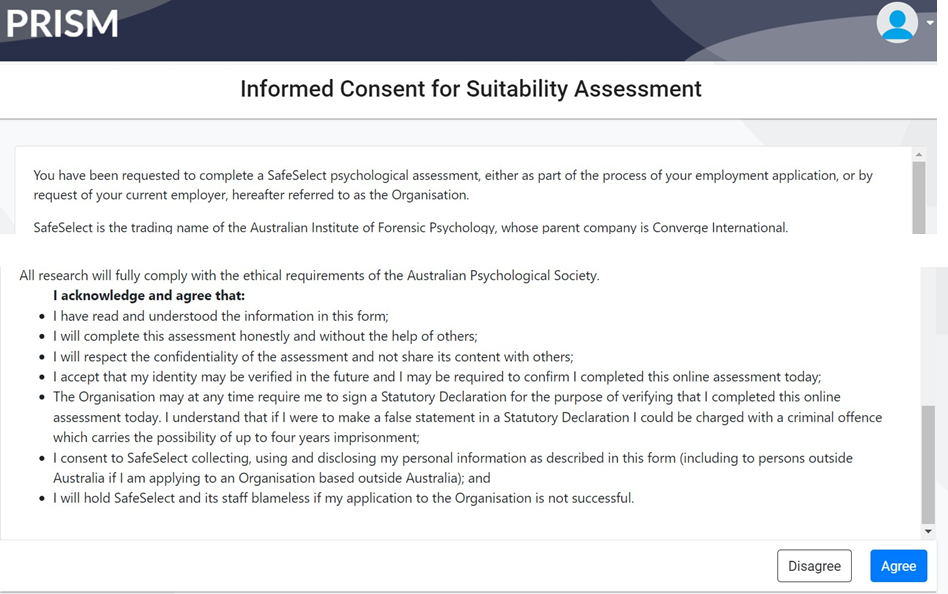Open the user profile avatar icon
This screenshot has width=948, height=594.
[x=896, y=23]
